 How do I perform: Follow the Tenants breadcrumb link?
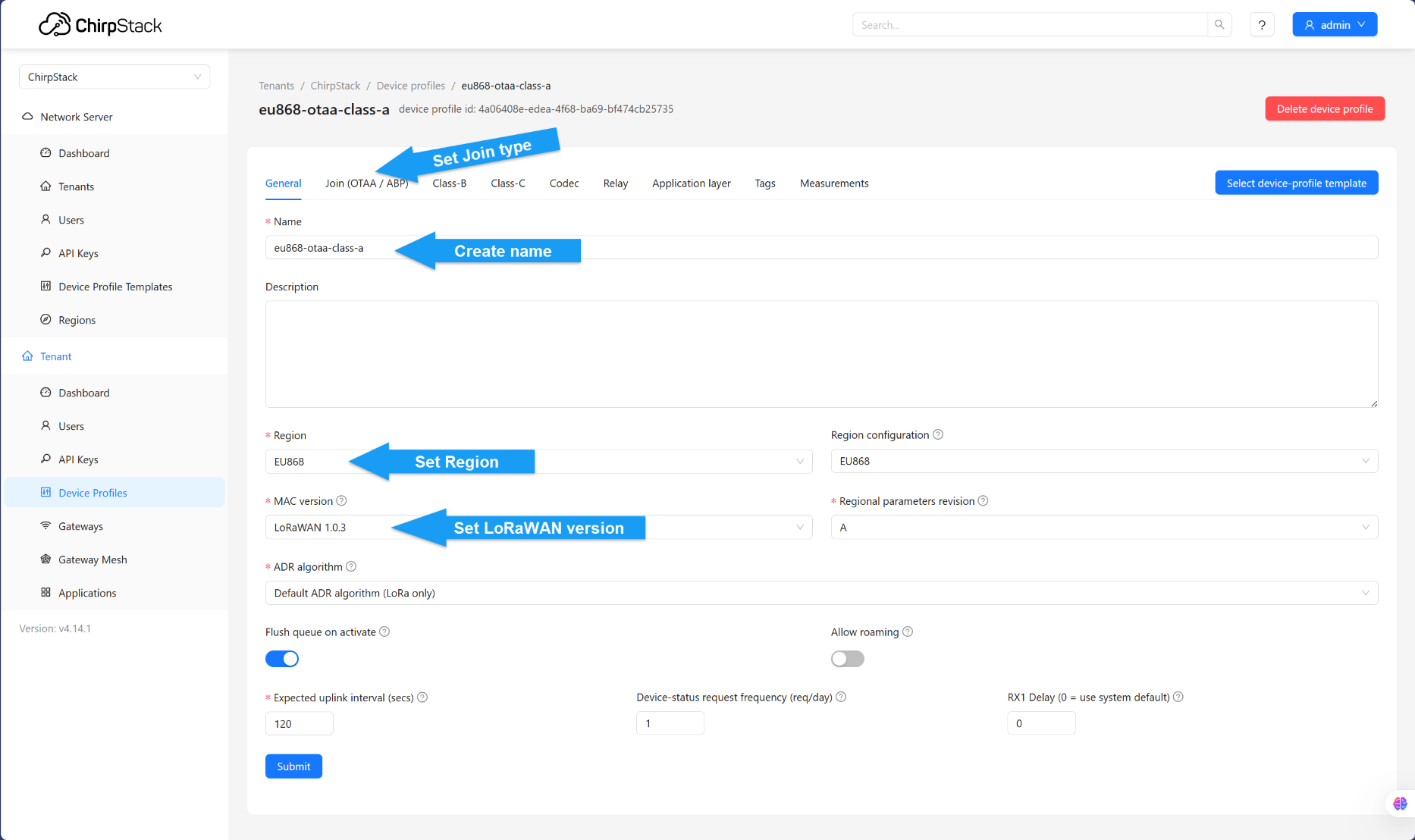tap(276, 86)
